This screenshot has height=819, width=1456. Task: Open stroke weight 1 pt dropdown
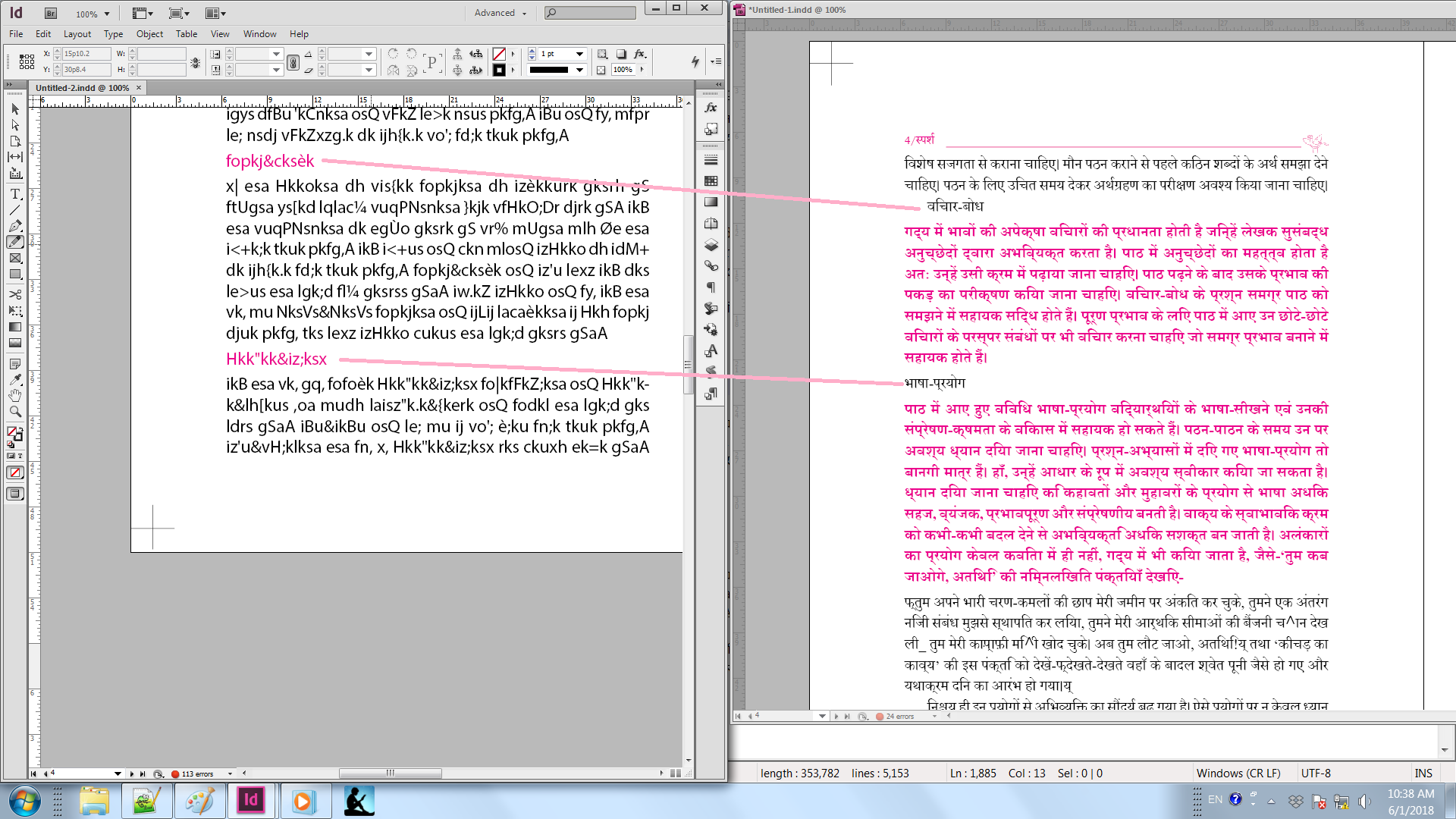[x=580, y=54]
